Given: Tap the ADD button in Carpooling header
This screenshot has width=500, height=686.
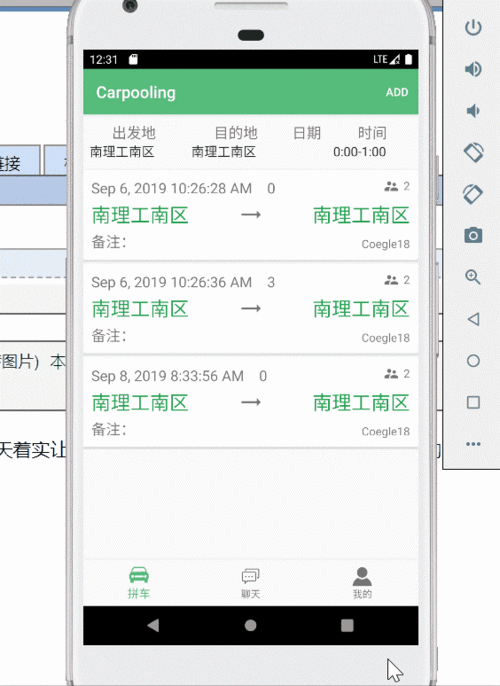Looking at the screenshot, I should pos(397,92).
